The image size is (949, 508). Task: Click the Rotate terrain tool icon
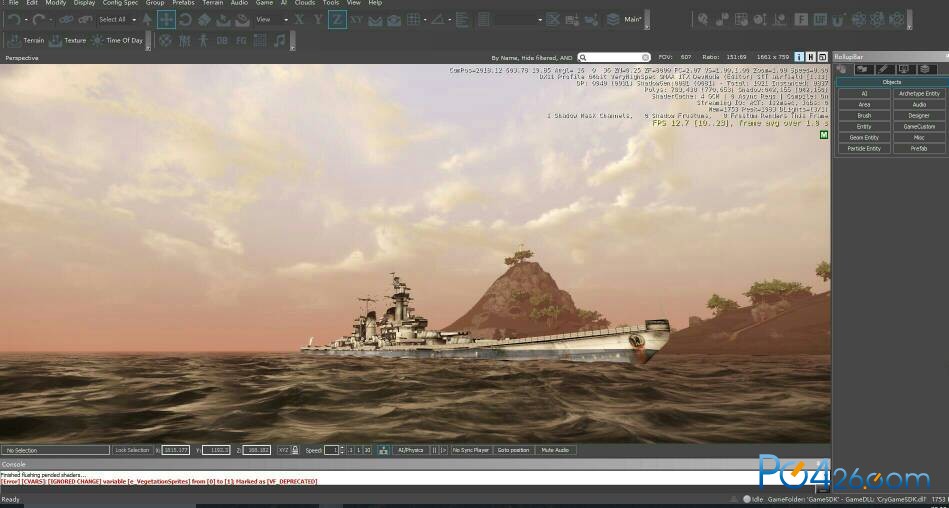(243, 19)
